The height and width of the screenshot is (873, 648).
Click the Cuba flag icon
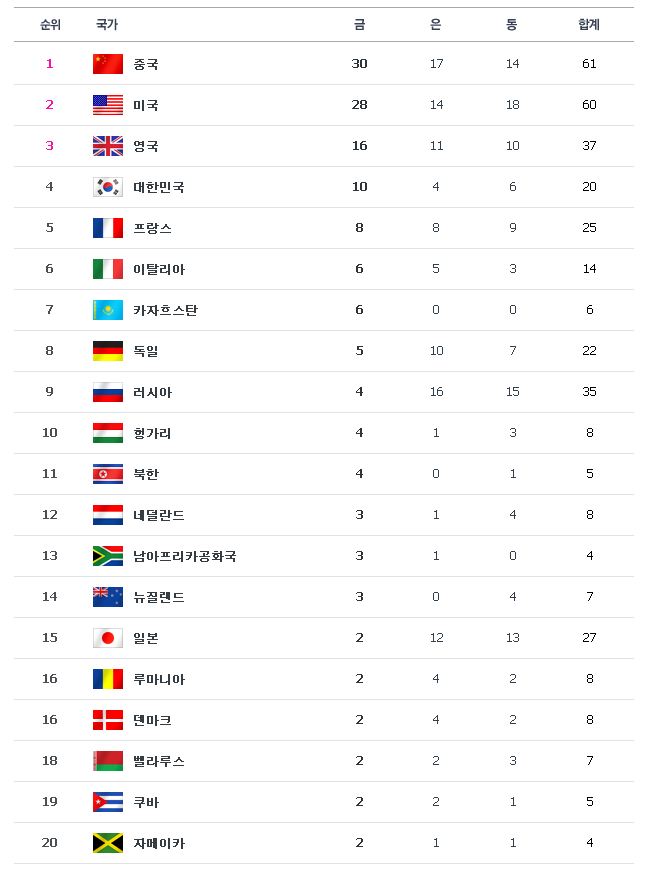(107, 802)
